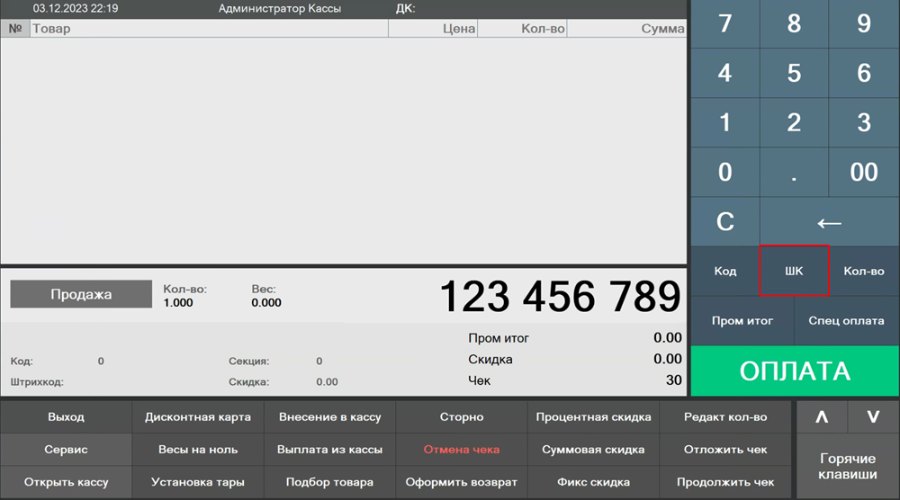Click the Товар column header

click(x=209, y=29)
